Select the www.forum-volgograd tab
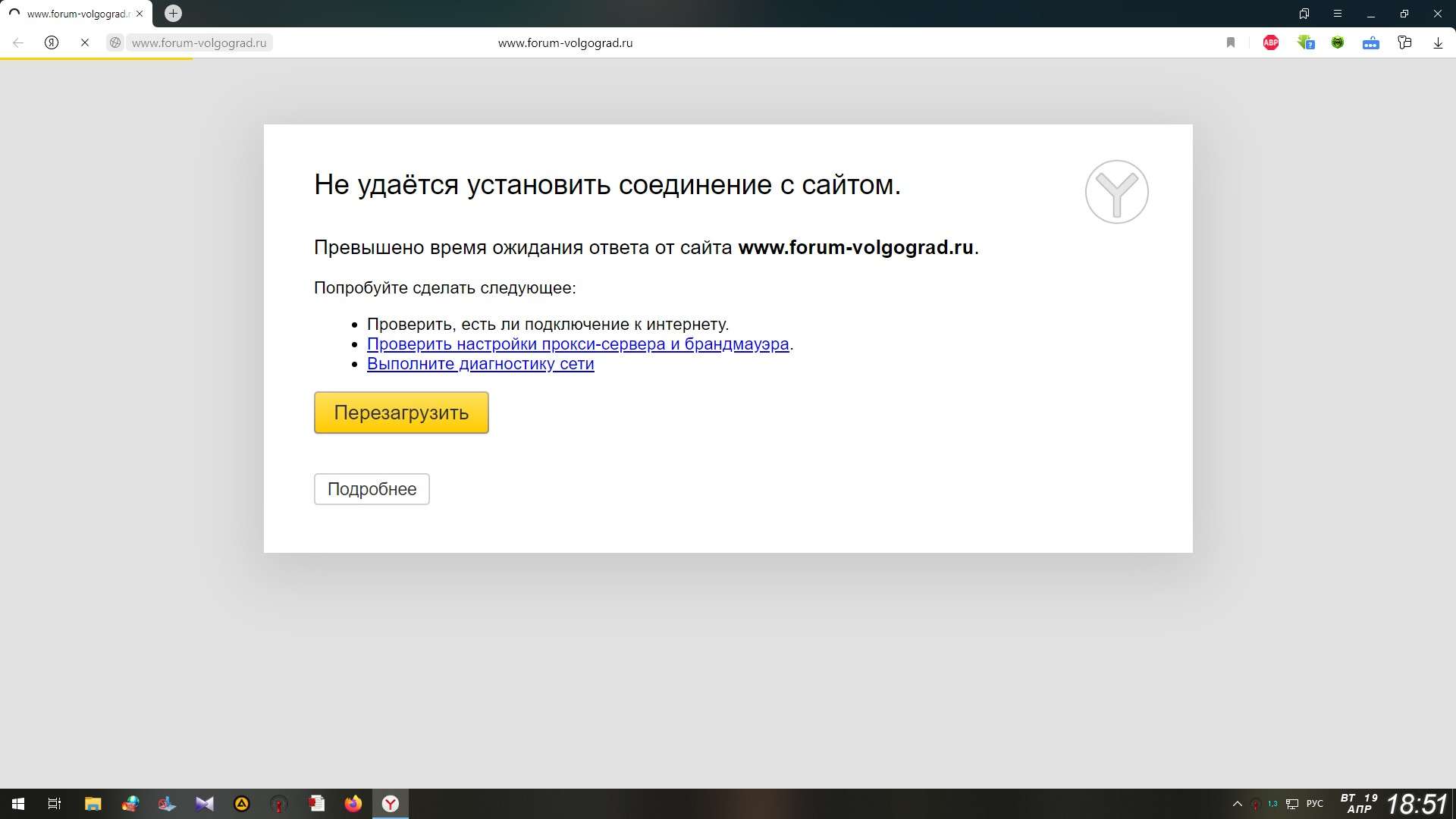The height and width of the screenshot is (819, 1456). tap(76, 14)
